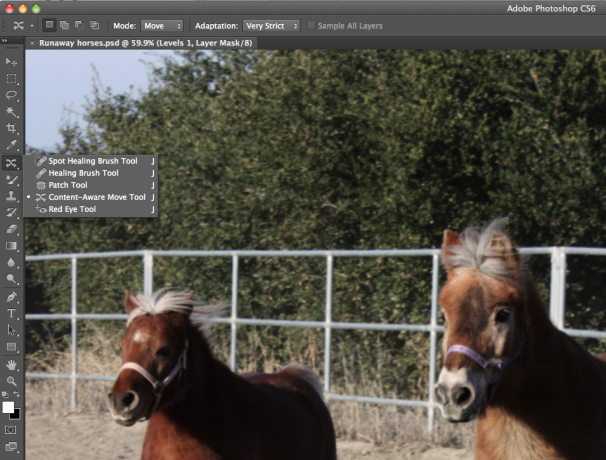606x460 pixels.
Task: Select the New selection mode button
Action: pos(49,24)
